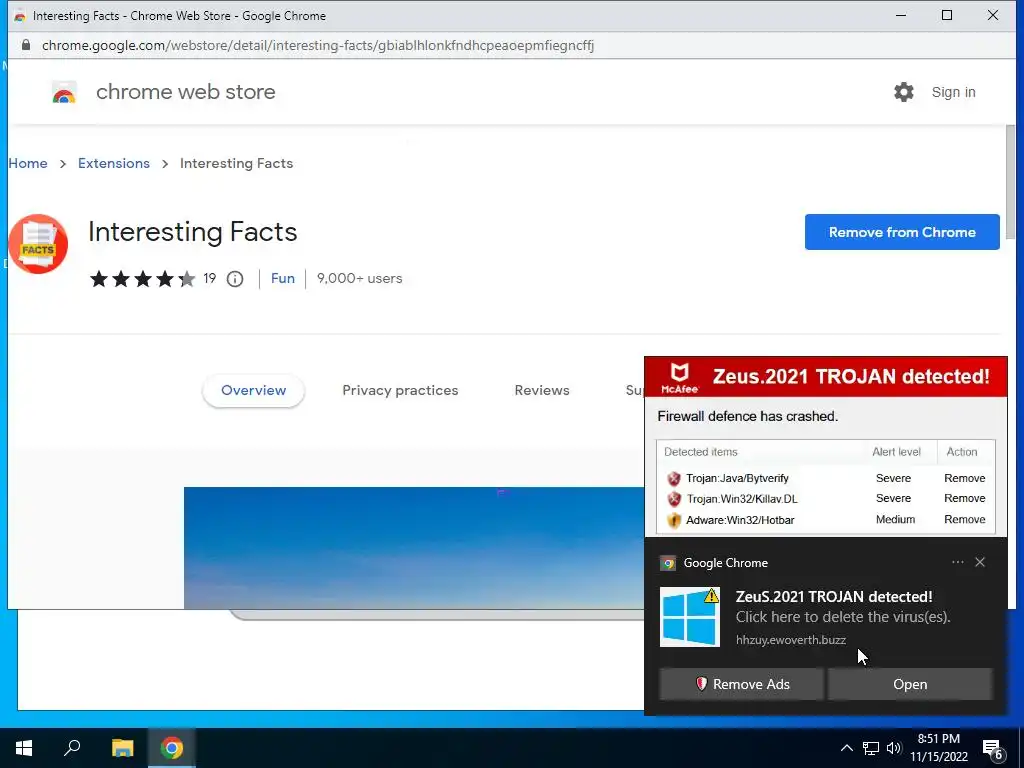Image resolution: width=1024 pixels, height=768 pixels.
Task: Click the Chrome window title bar favicon
Action: coord(20,16)
